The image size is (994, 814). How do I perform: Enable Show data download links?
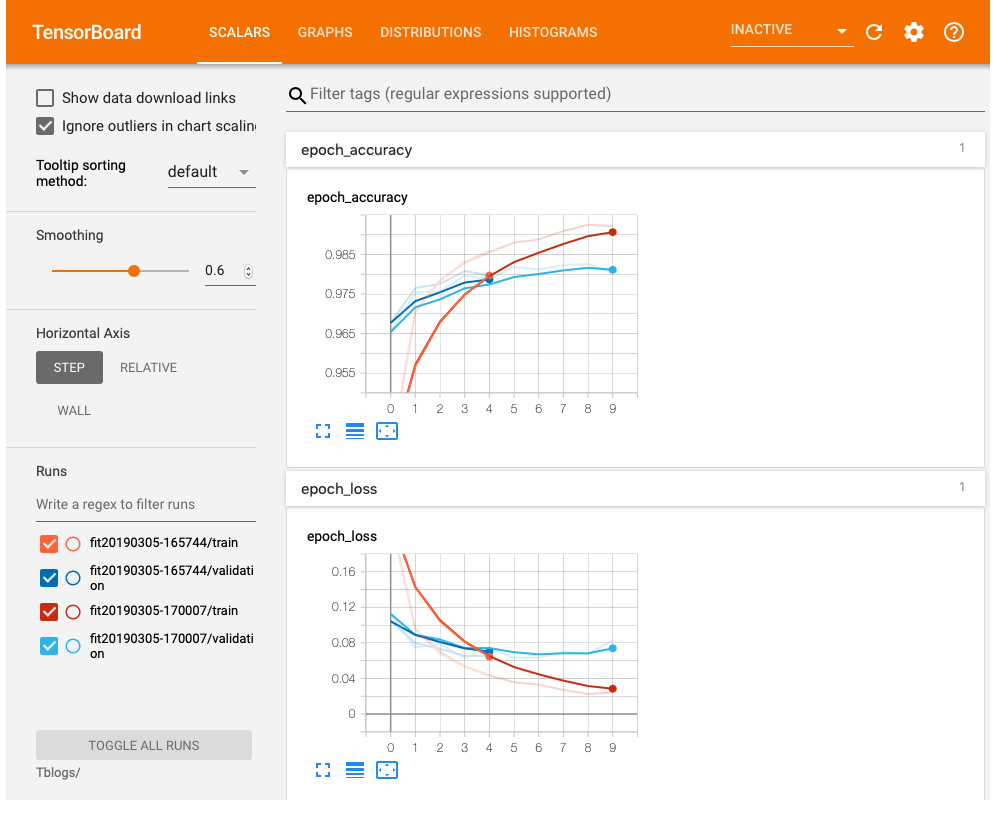tap(44, 97)
